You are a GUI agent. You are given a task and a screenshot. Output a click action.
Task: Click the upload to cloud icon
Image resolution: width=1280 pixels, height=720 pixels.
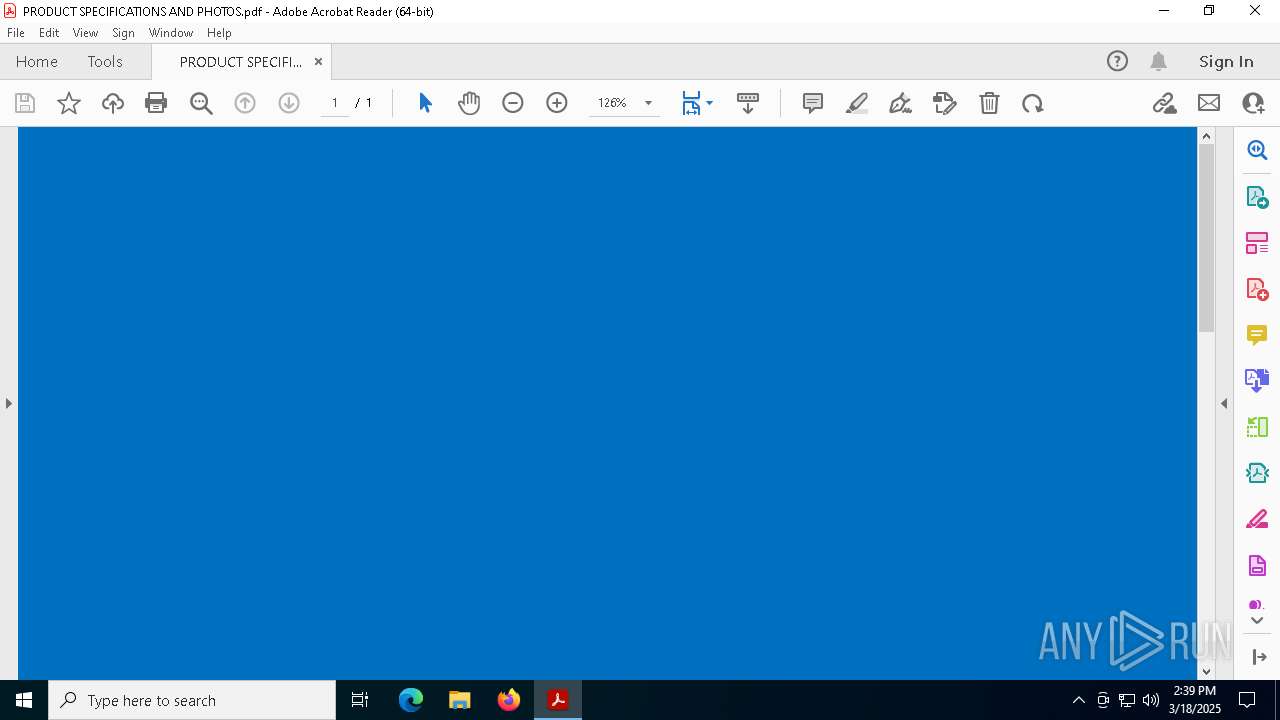(x=113, y=103)
